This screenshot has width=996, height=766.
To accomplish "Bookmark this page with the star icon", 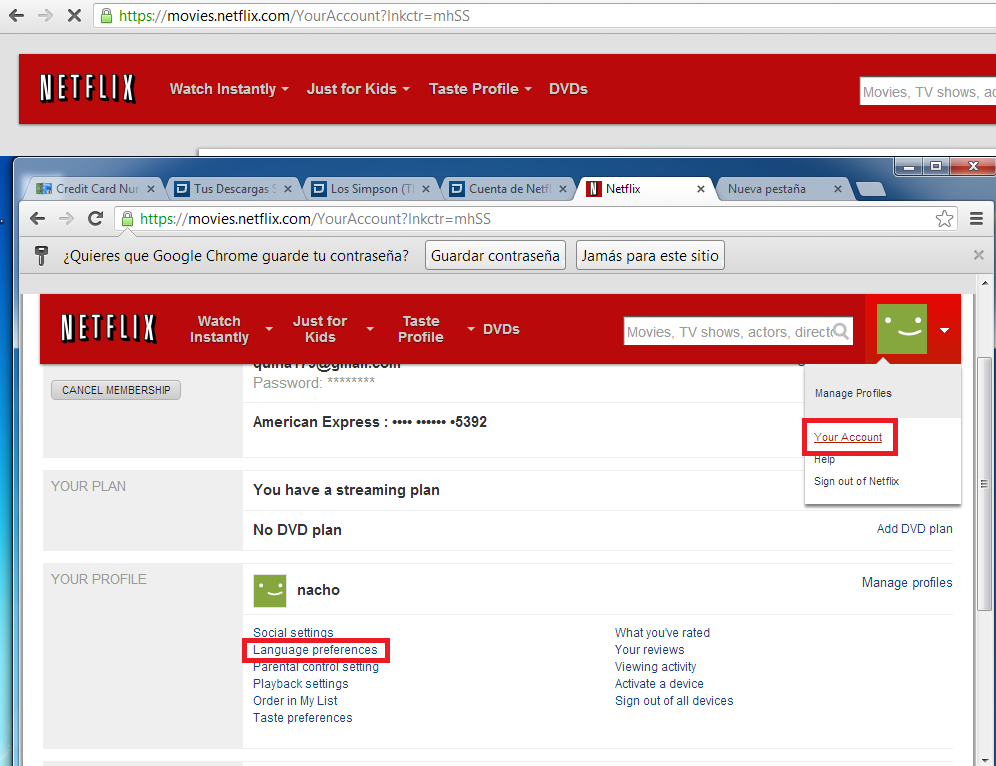I will [944, 218].
